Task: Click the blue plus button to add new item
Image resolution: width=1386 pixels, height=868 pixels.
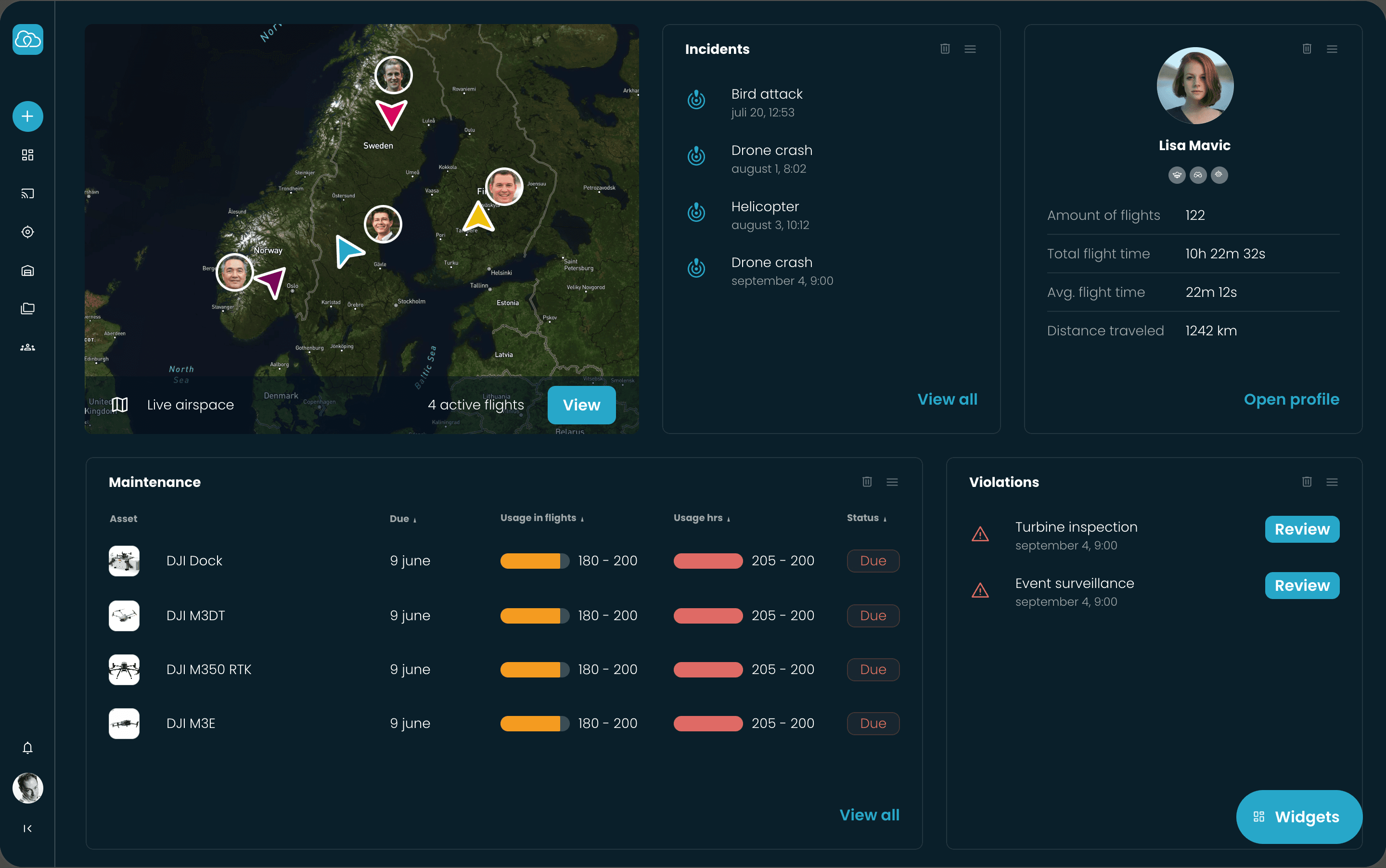Action: (x=26, y=116)
